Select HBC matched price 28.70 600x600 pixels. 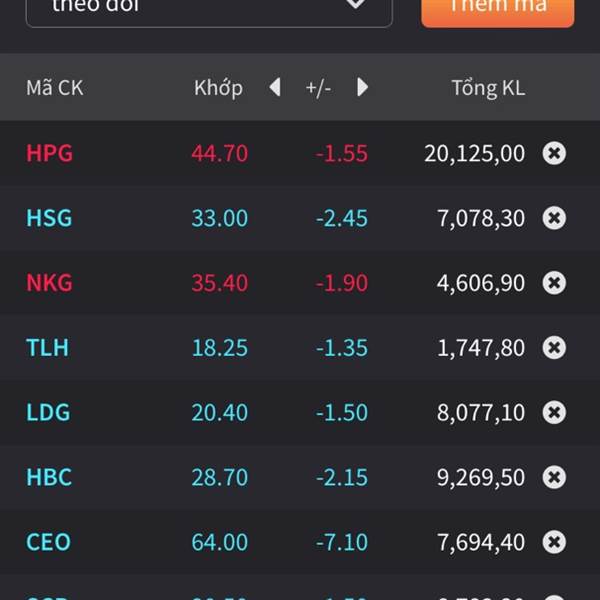click(x=220, y=477)
